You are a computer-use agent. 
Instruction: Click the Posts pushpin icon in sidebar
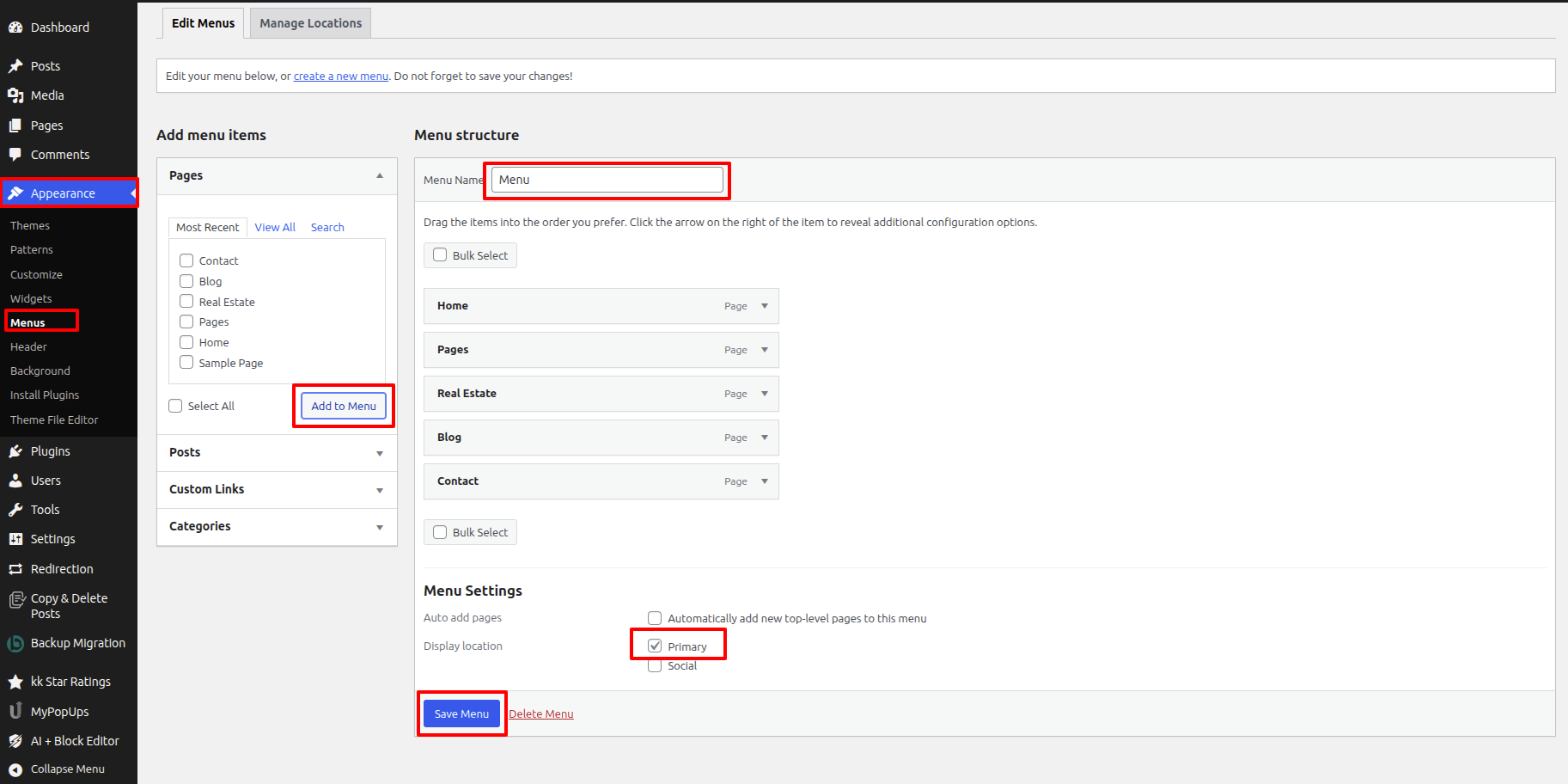(x=15, y=66)
